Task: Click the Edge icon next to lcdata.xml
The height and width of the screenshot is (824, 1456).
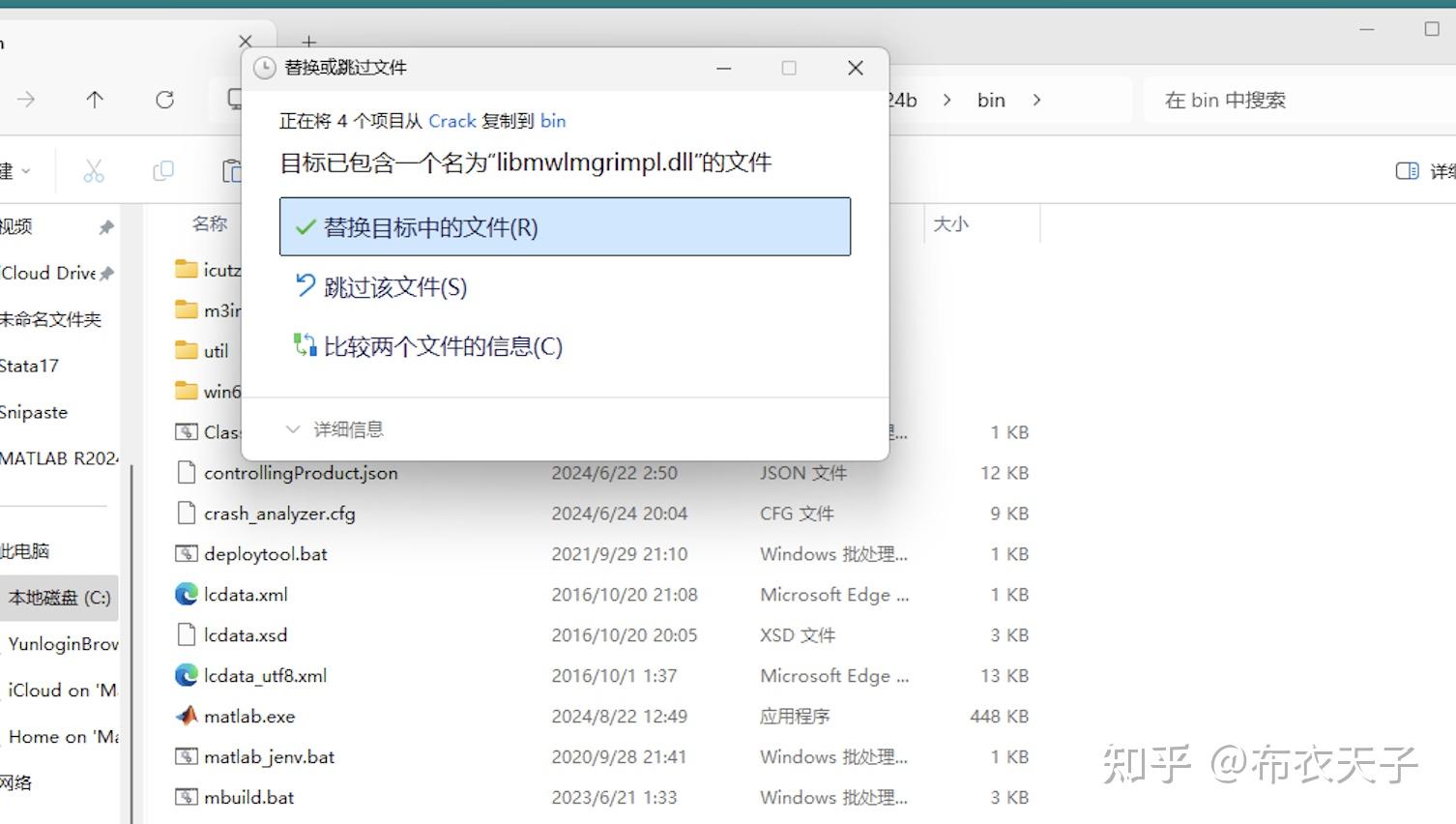Action: click(186, 594)
